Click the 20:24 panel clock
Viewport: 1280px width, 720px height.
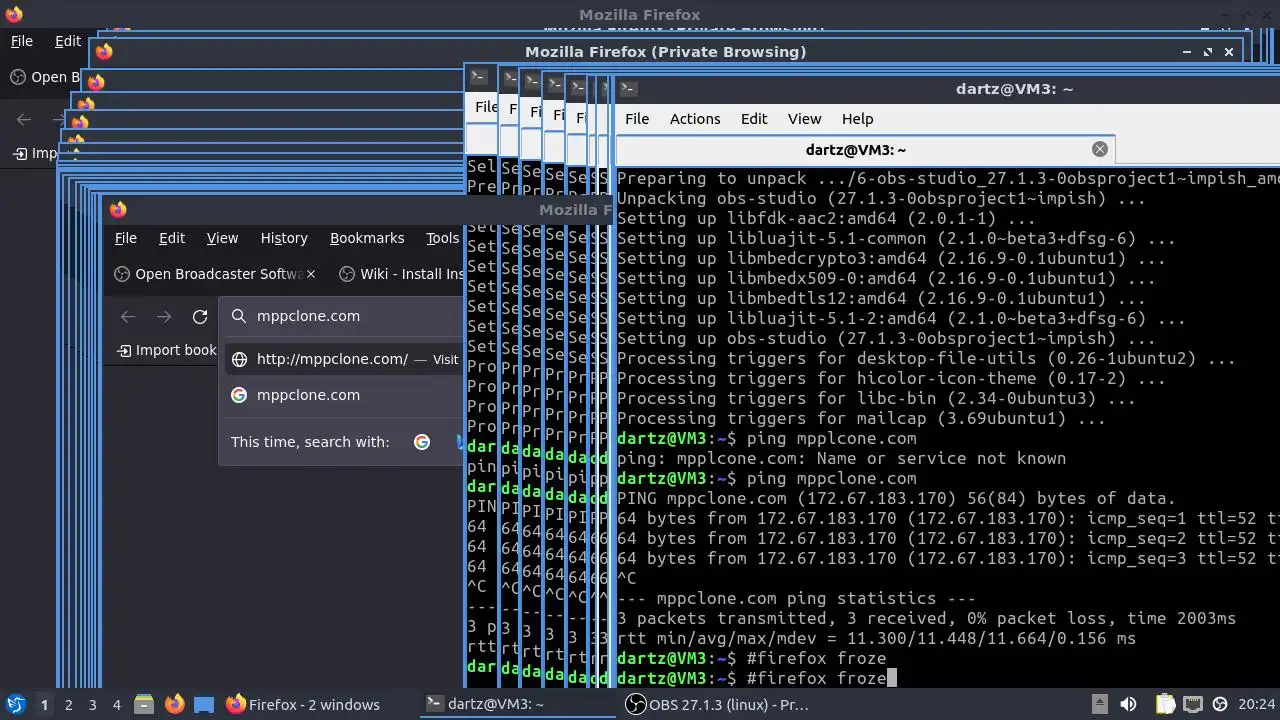1257,704
